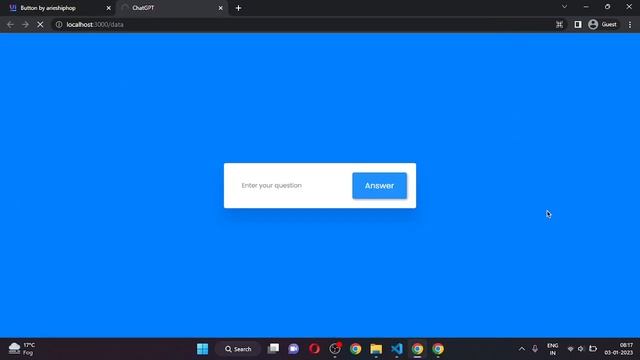Click the Answer button
640x360 pixels.
pyautogui.click(x=379, y=186)
